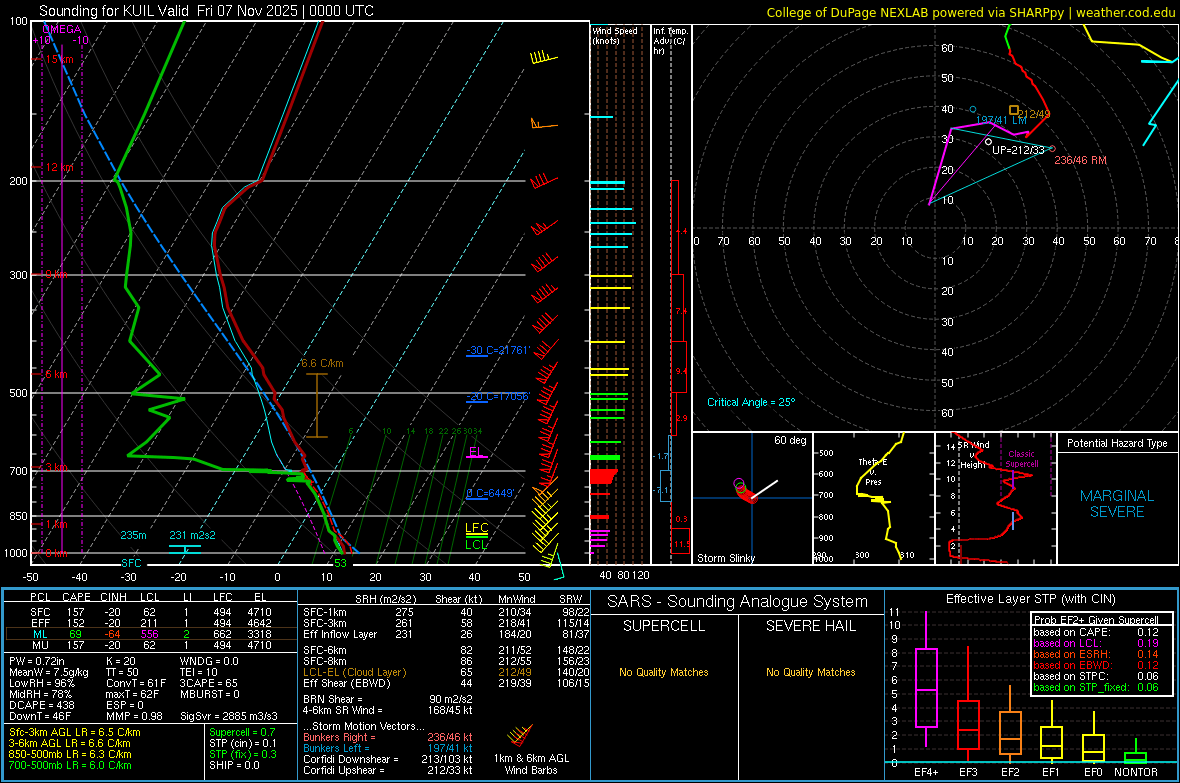Click the 'Bunkers Left = 197/41 kt' line
Viewport: 1180px width, 783px height.
388,748
